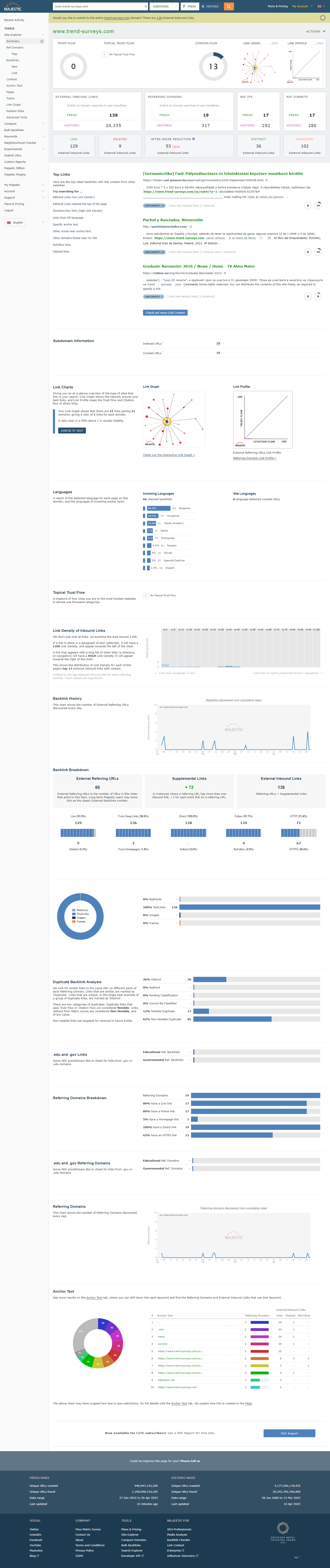Close the yellow domain switch notification

pyautogui.click(x=323, y=18)
